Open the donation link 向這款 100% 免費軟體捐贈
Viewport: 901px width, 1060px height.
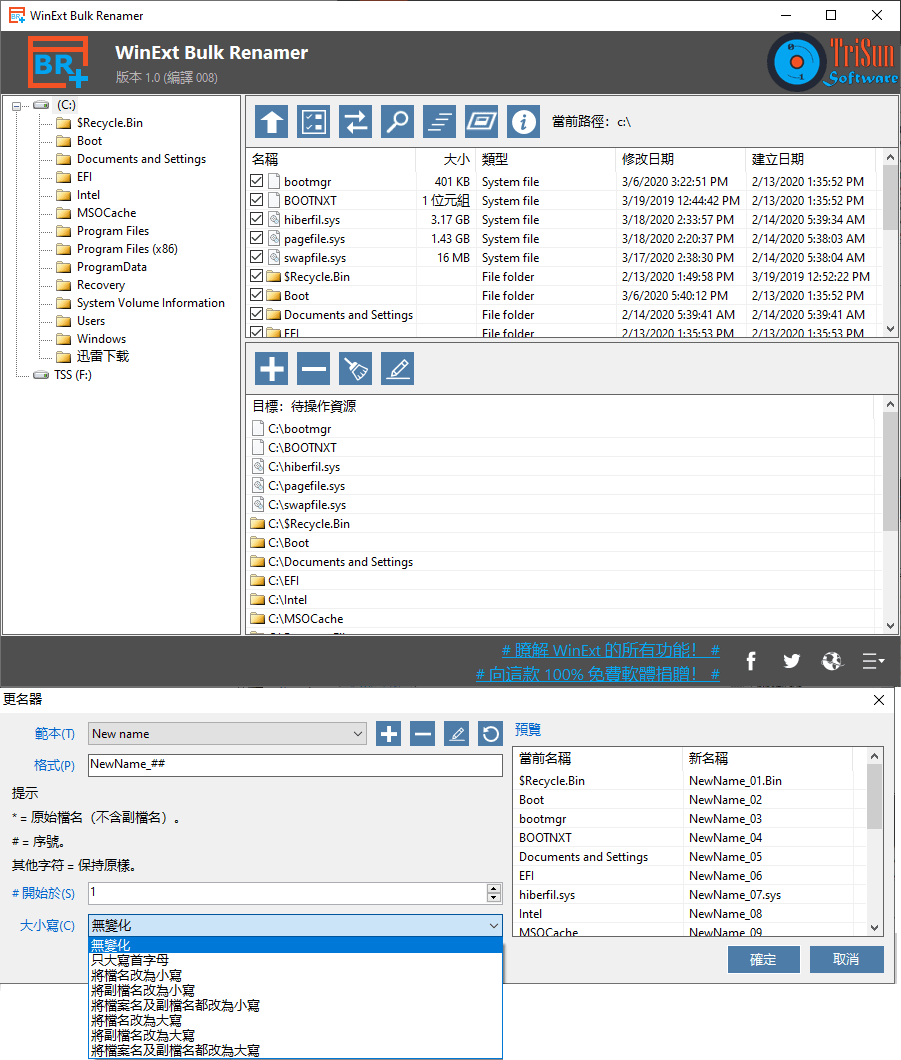tap(598, 674)
